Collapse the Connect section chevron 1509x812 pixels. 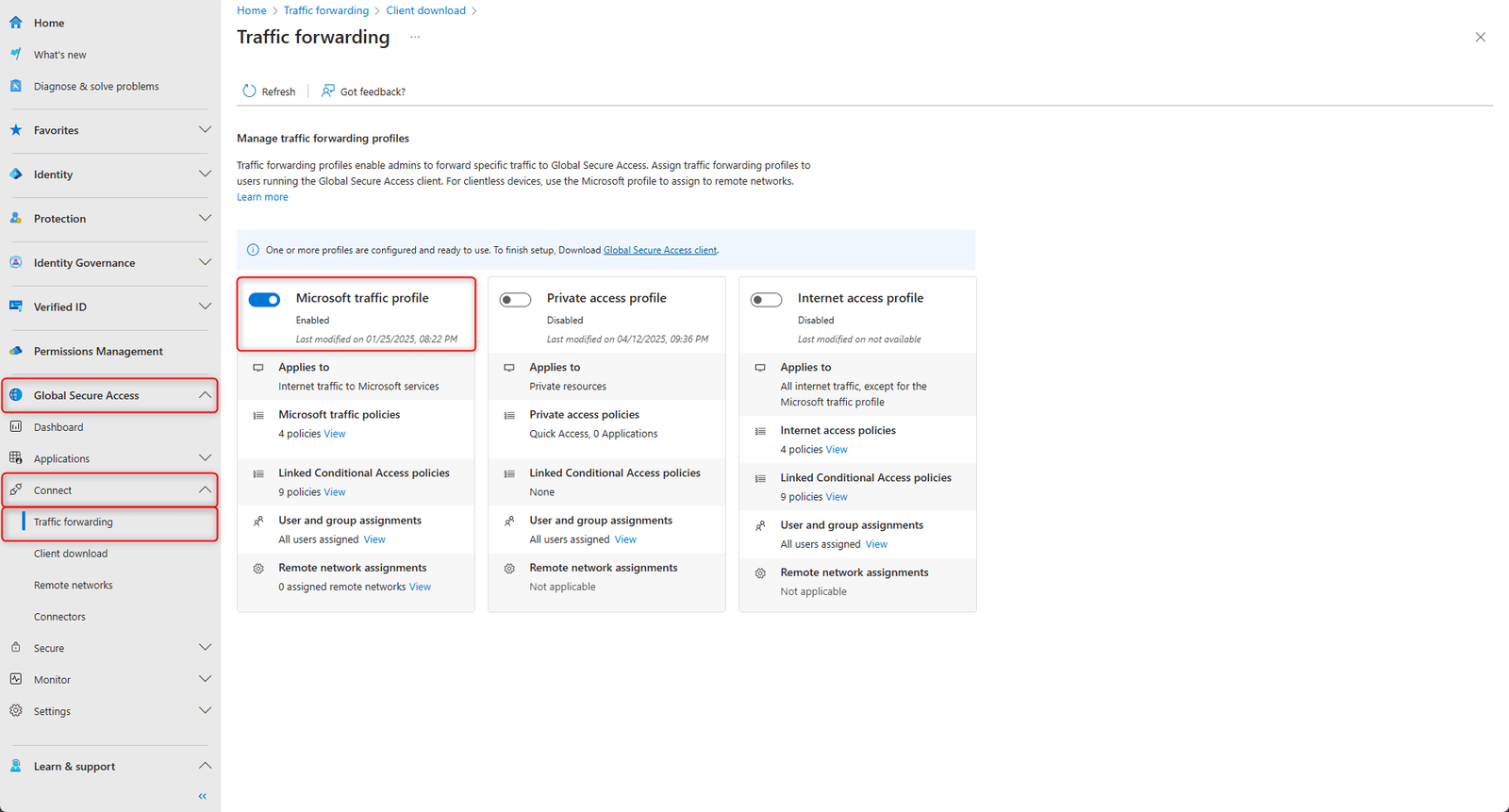205,490
